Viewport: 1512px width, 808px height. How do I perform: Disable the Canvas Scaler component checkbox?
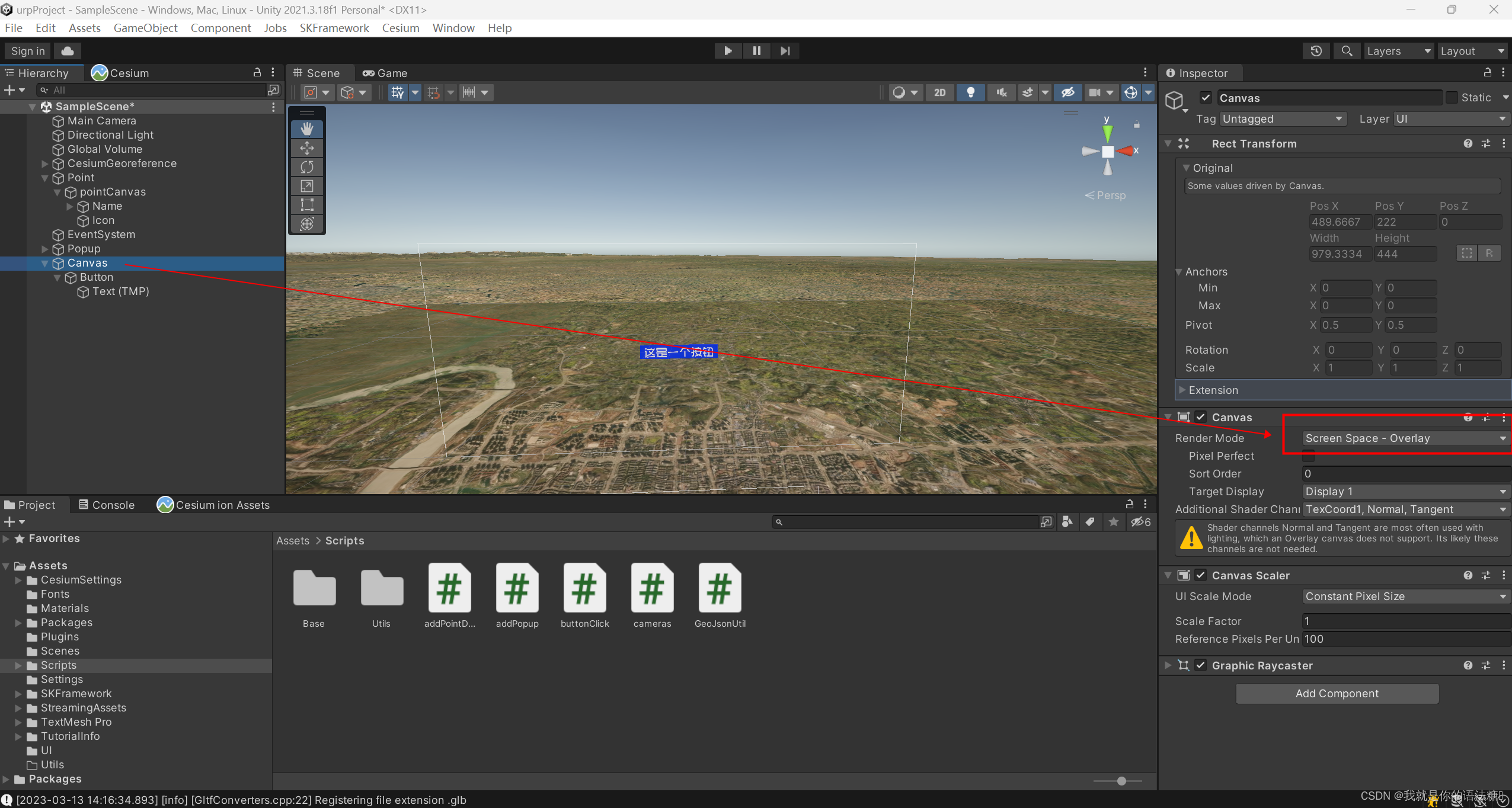tap(1200, 575)
